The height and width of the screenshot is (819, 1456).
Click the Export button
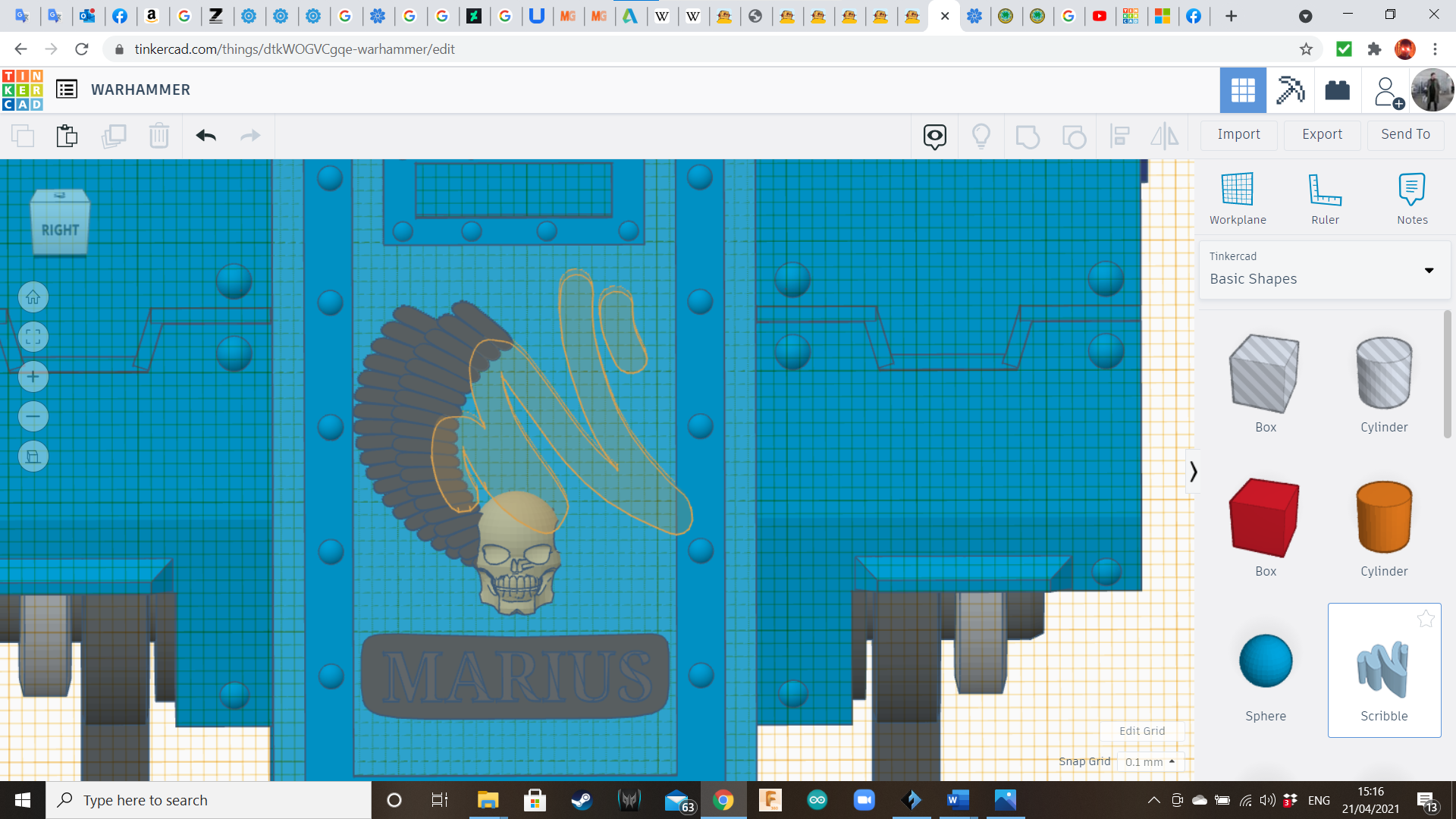click(1322, 134)
